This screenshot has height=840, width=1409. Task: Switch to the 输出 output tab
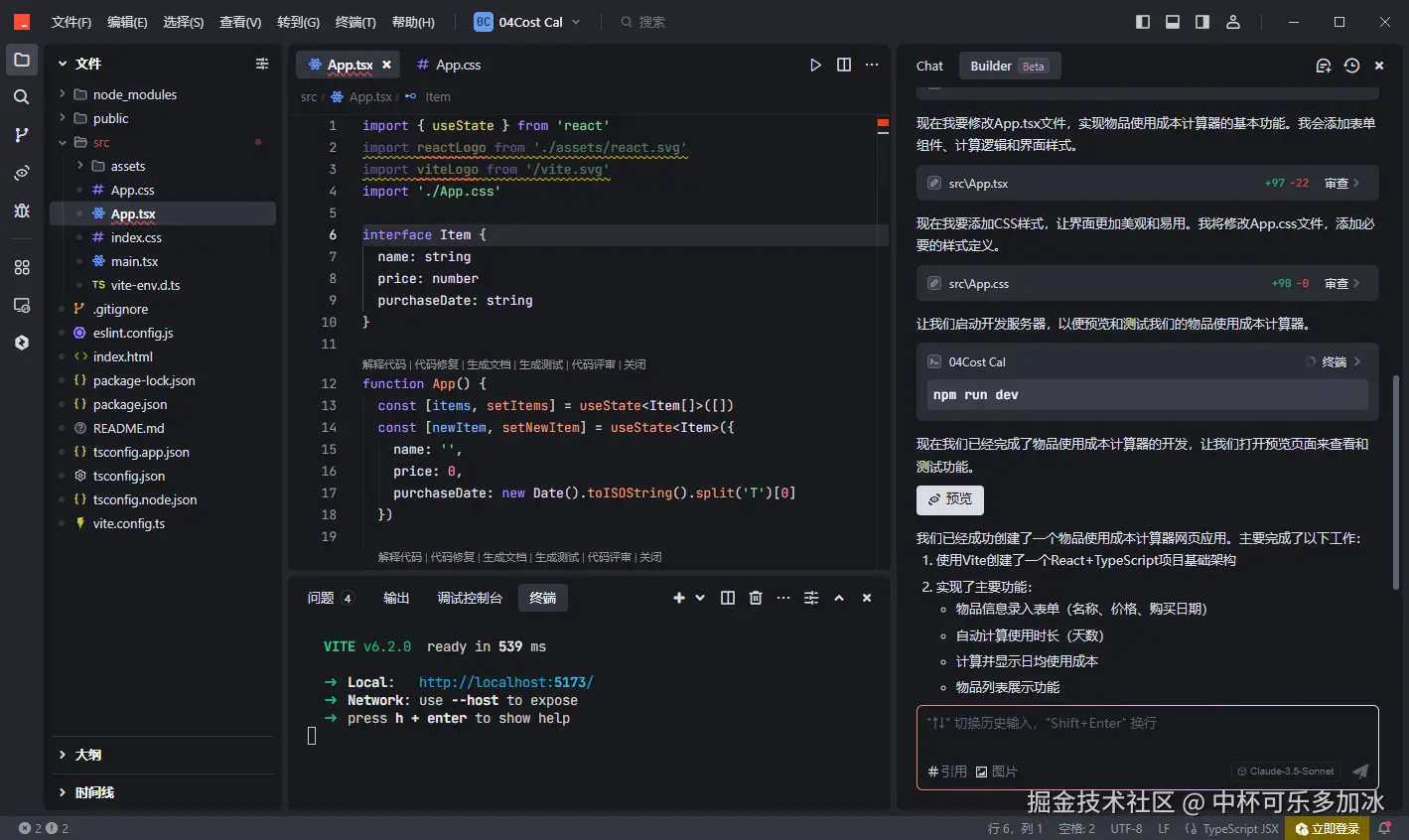(396, 598)
